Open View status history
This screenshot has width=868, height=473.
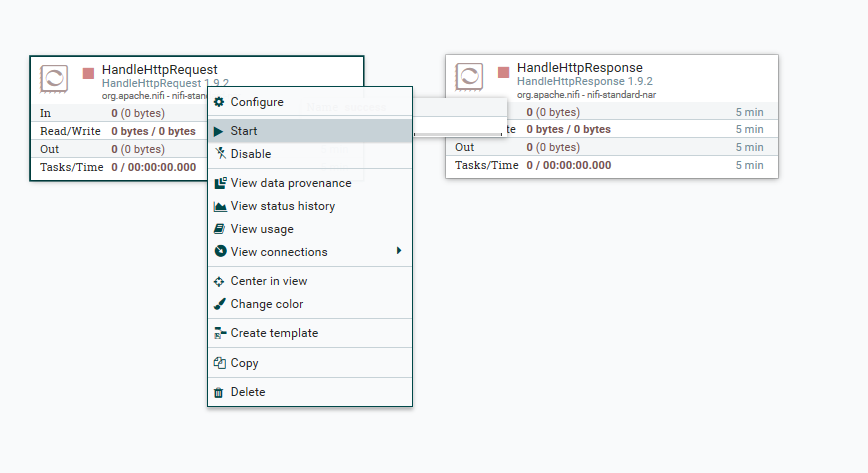click(x=310, y=206)
